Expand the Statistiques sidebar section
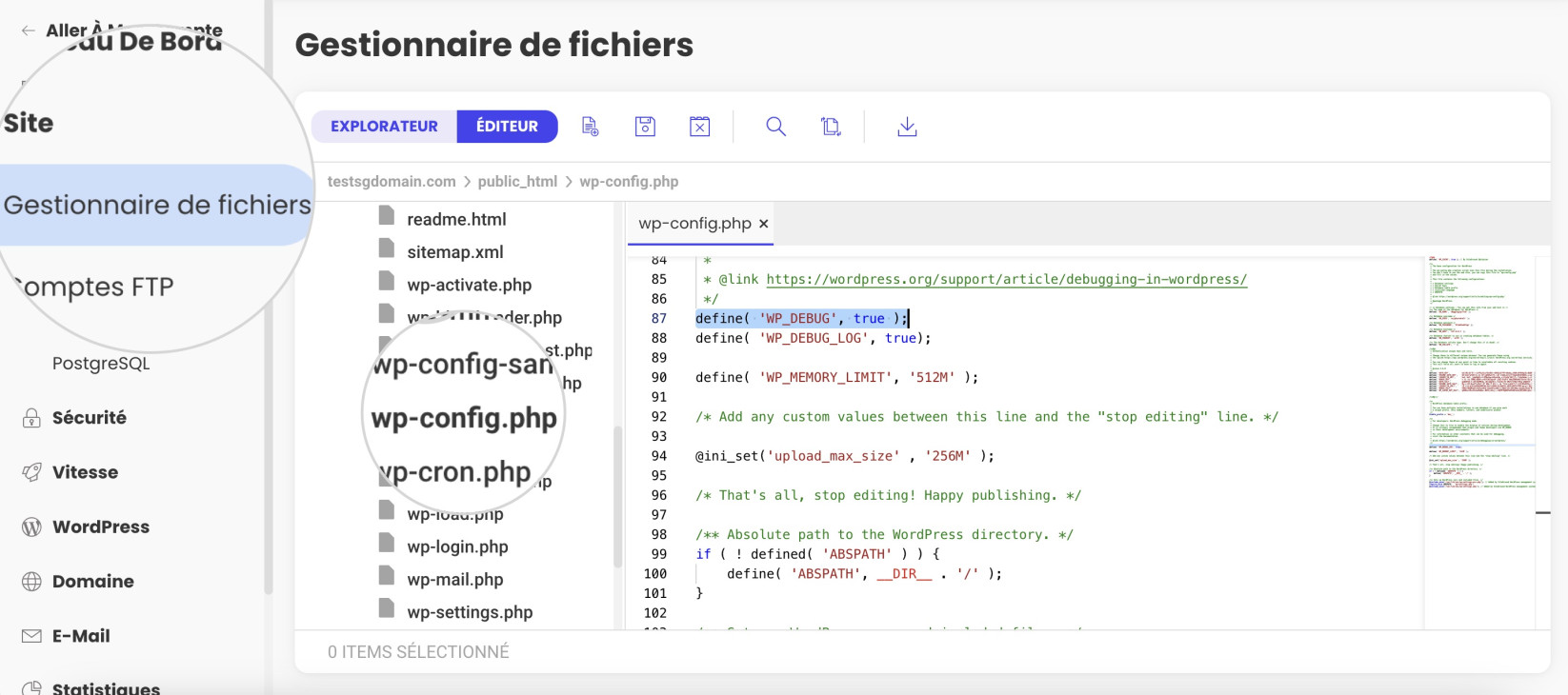 pyautogui.click(x=106, y=688)
